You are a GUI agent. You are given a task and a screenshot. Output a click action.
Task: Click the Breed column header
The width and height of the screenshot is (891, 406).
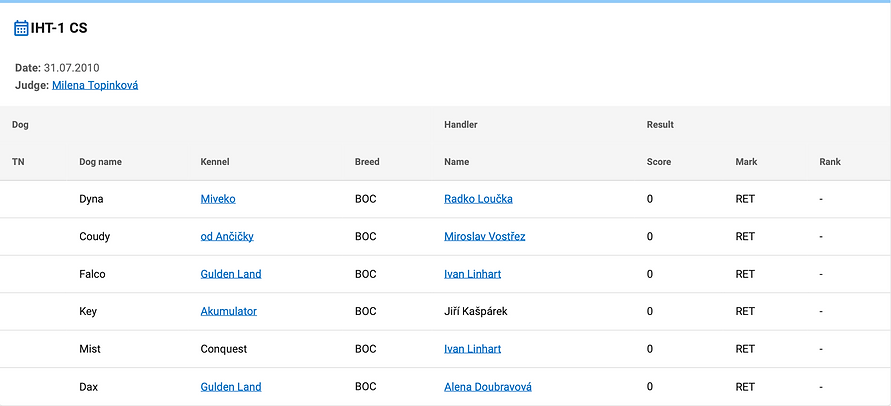(367, 162)
